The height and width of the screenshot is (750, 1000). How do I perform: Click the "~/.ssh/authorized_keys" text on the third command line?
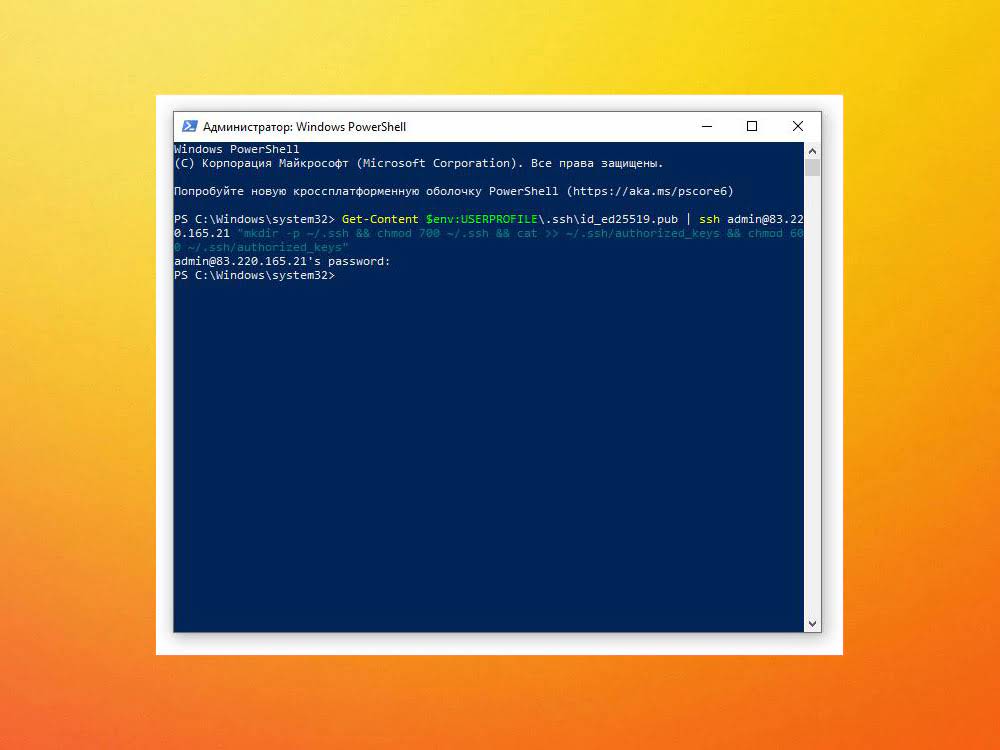pos(265,247)
